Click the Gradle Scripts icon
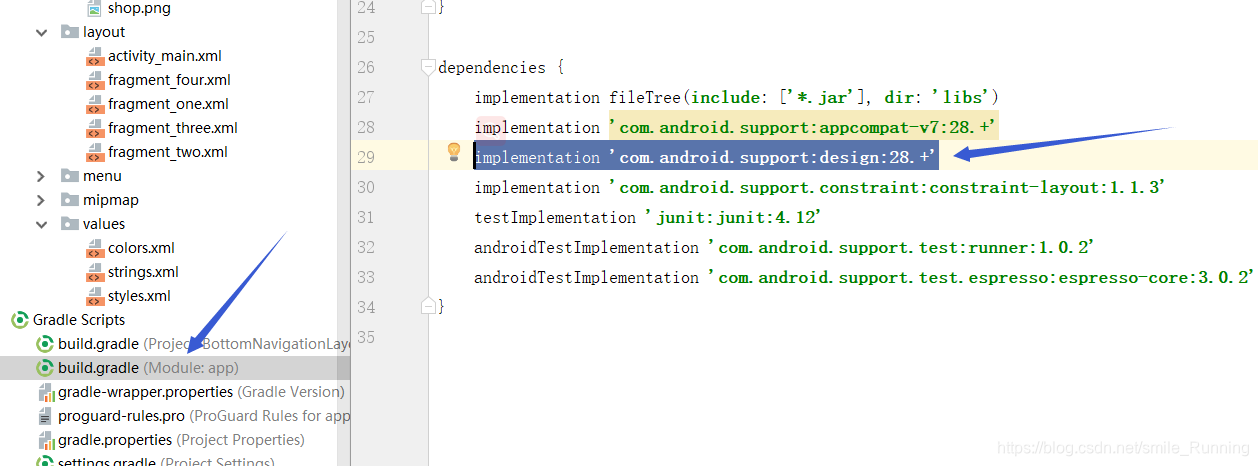This screenshot has height=466, width=1258. [x=19, y=320]
